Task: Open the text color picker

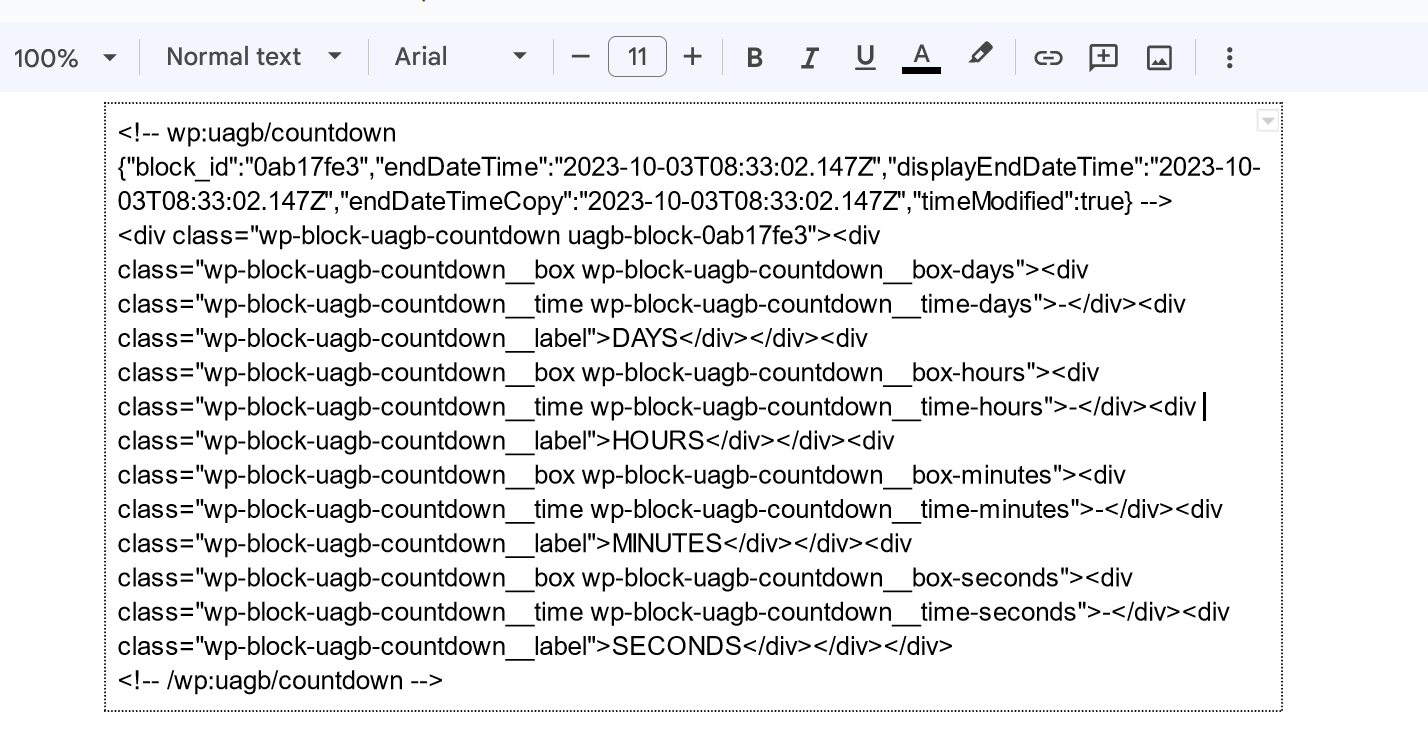Action: tap(921, 58)
